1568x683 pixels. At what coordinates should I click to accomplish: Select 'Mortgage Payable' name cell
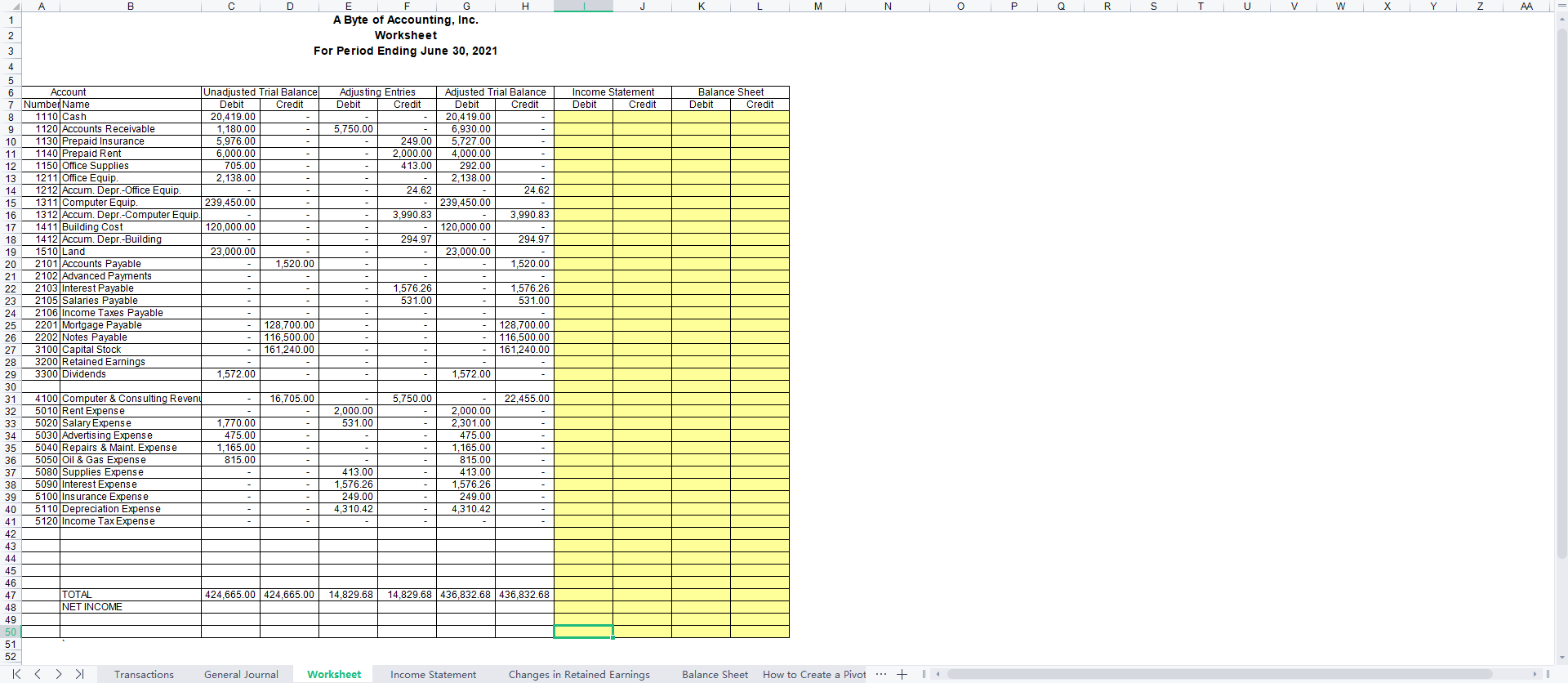pos(131,325)
